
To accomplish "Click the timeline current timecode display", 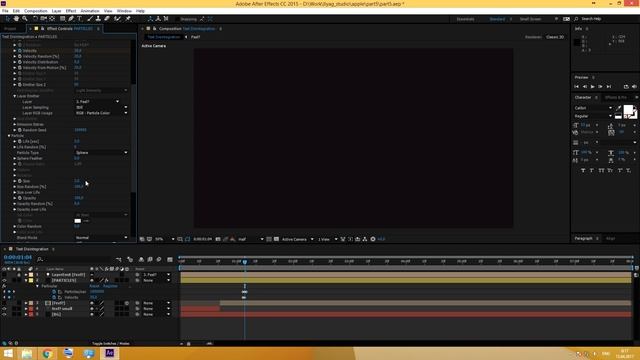I will pos(18,258).
